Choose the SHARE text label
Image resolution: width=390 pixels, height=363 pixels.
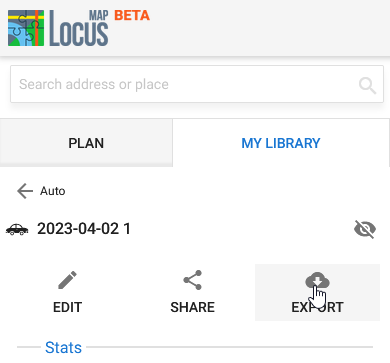[x=193, y=307]
